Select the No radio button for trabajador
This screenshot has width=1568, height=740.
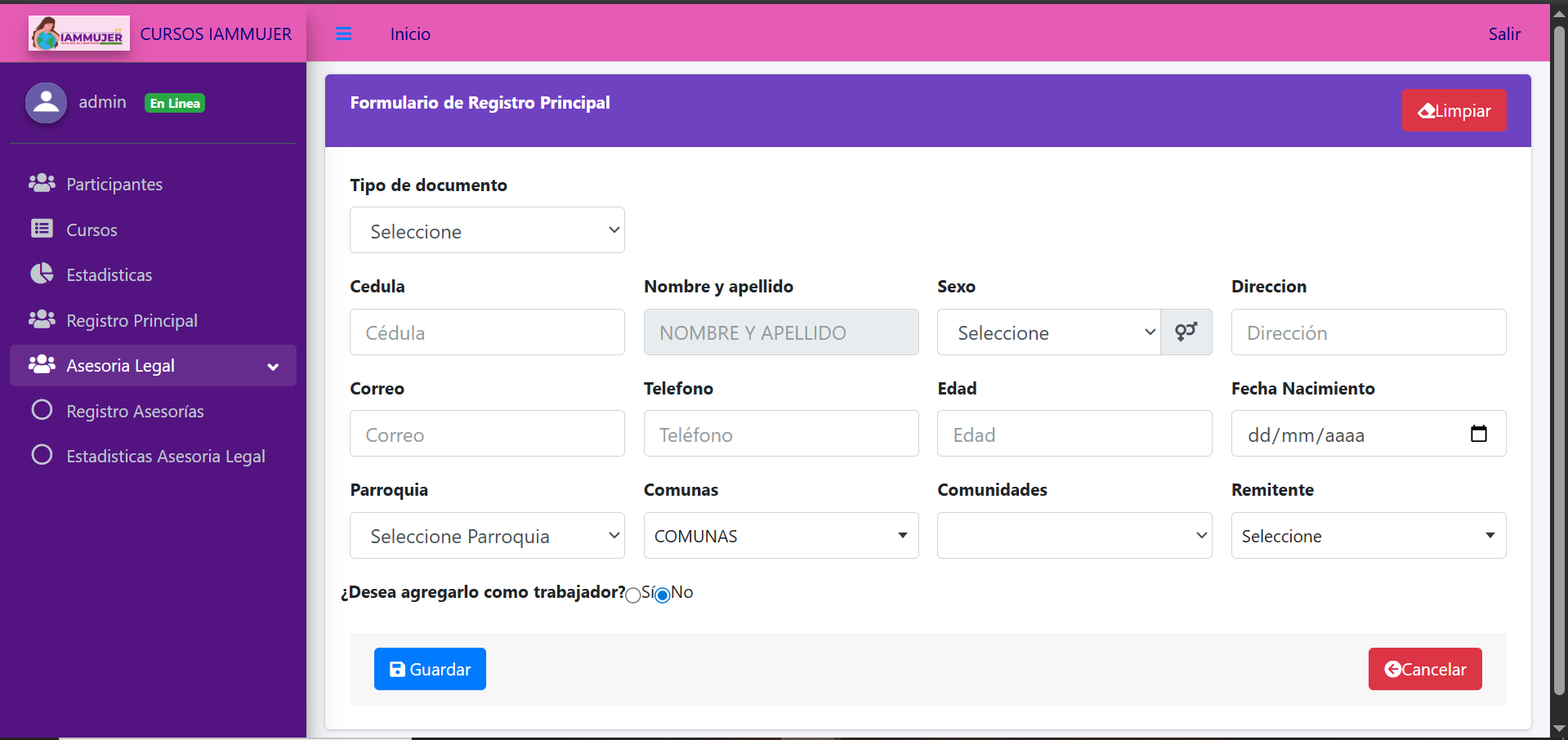pyautogui.click(x=663, y=595)
